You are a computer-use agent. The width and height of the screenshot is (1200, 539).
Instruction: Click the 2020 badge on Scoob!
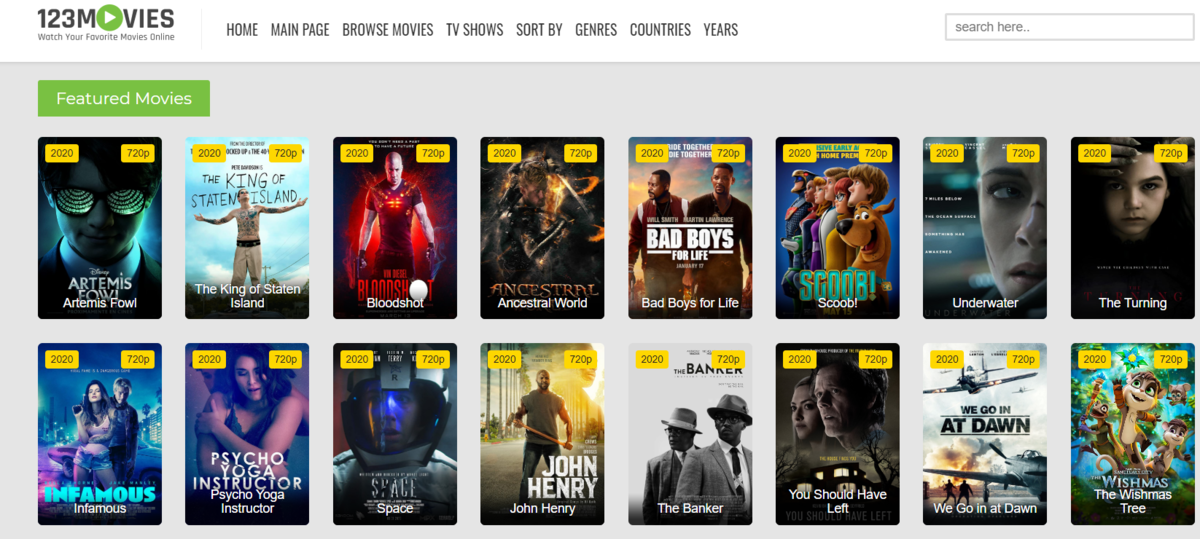(799, 153)
